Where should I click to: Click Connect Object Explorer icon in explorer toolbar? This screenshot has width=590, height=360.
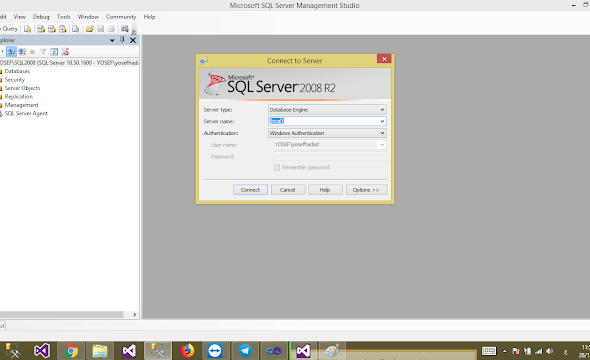(x=11, y=52)
